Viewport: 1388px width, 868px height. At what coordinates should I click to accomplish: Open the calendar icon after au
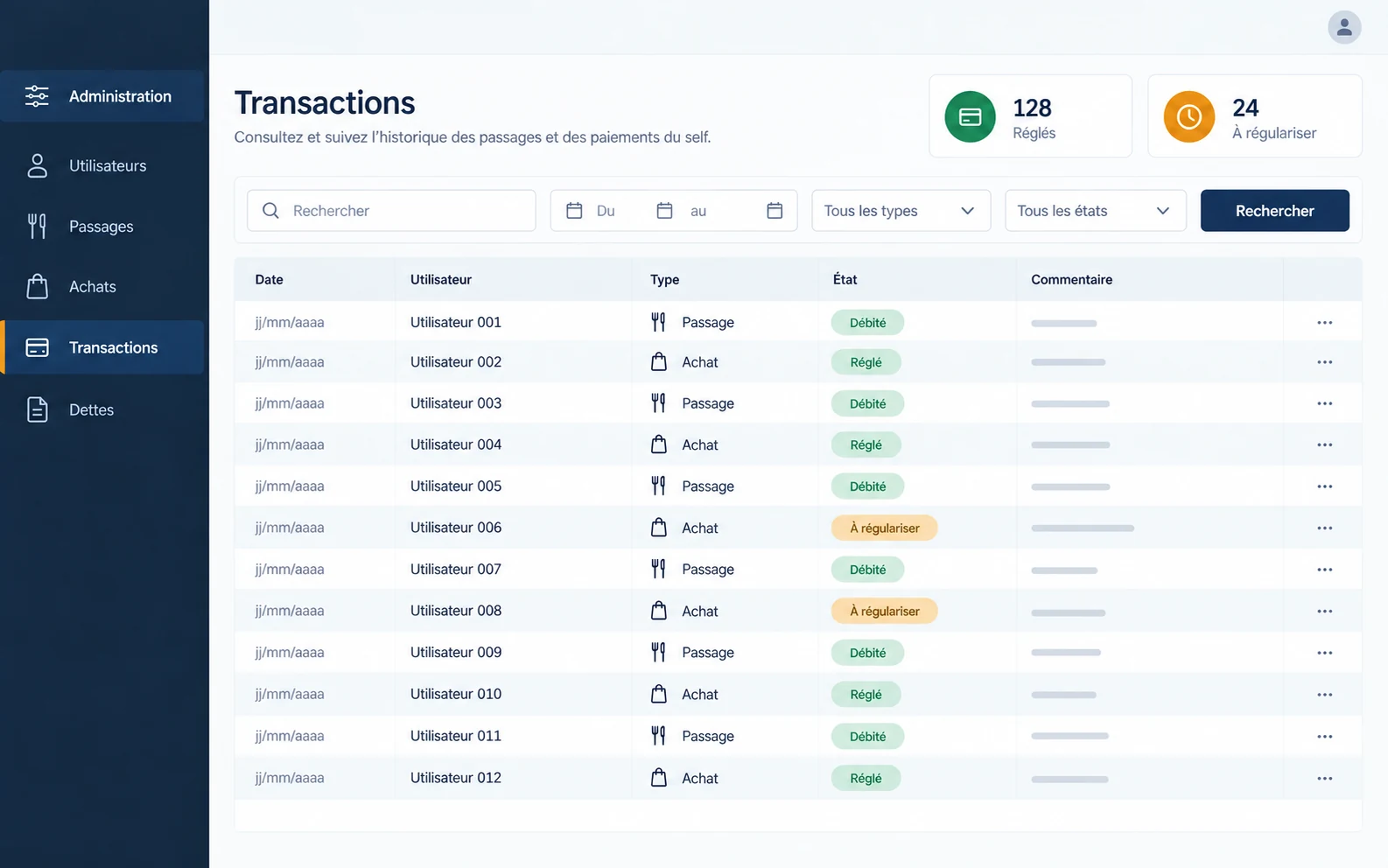click(x=775, y=211)
